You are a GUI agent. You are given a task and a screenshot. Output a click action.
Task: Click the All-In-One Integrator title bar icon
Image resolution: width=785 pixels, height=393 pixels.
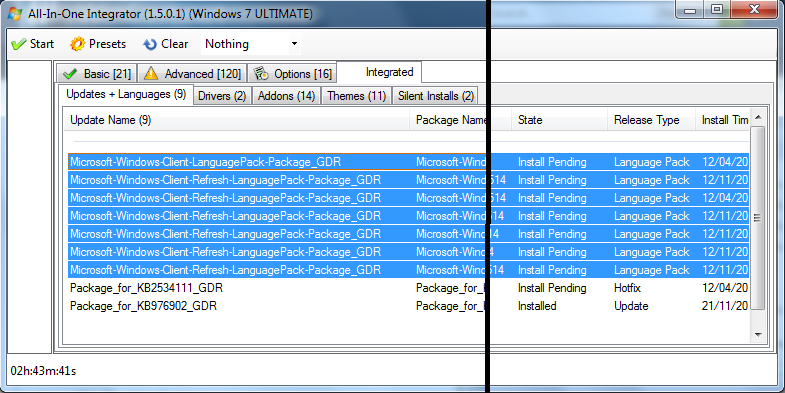(15, 14)
